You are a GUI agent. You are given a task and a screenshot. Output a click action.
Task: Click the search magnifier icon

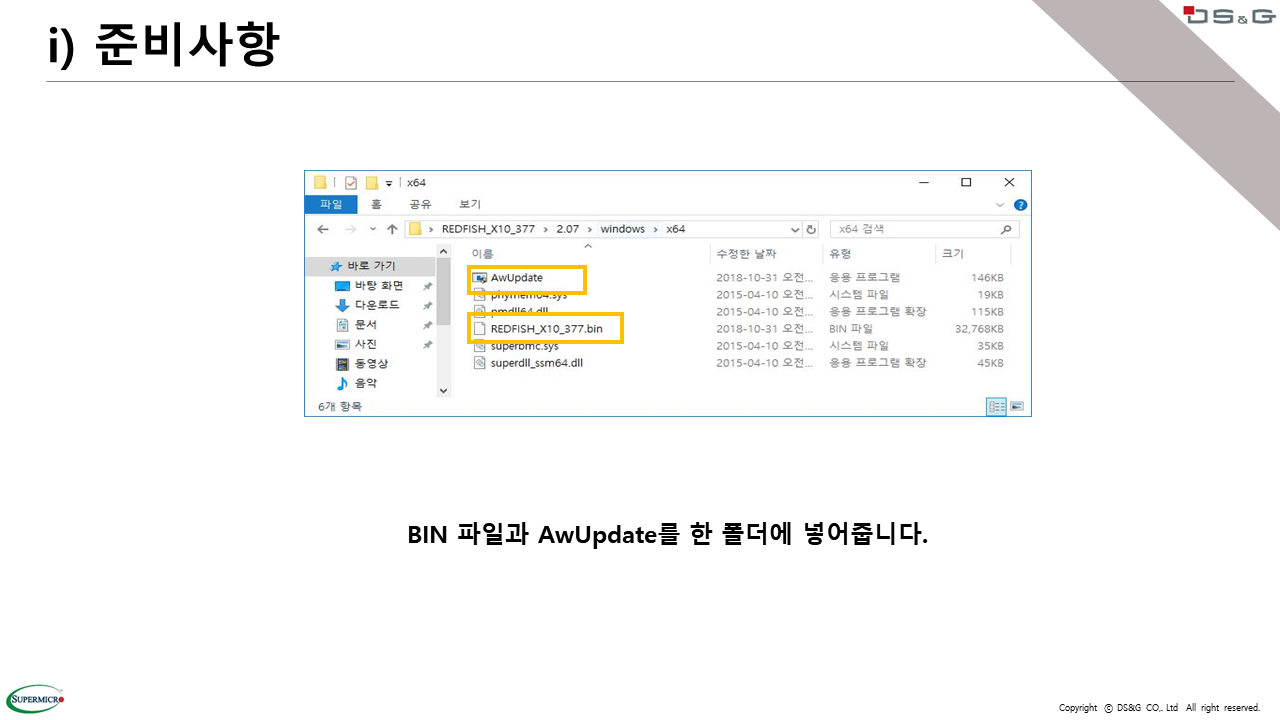coord(1006,229)
